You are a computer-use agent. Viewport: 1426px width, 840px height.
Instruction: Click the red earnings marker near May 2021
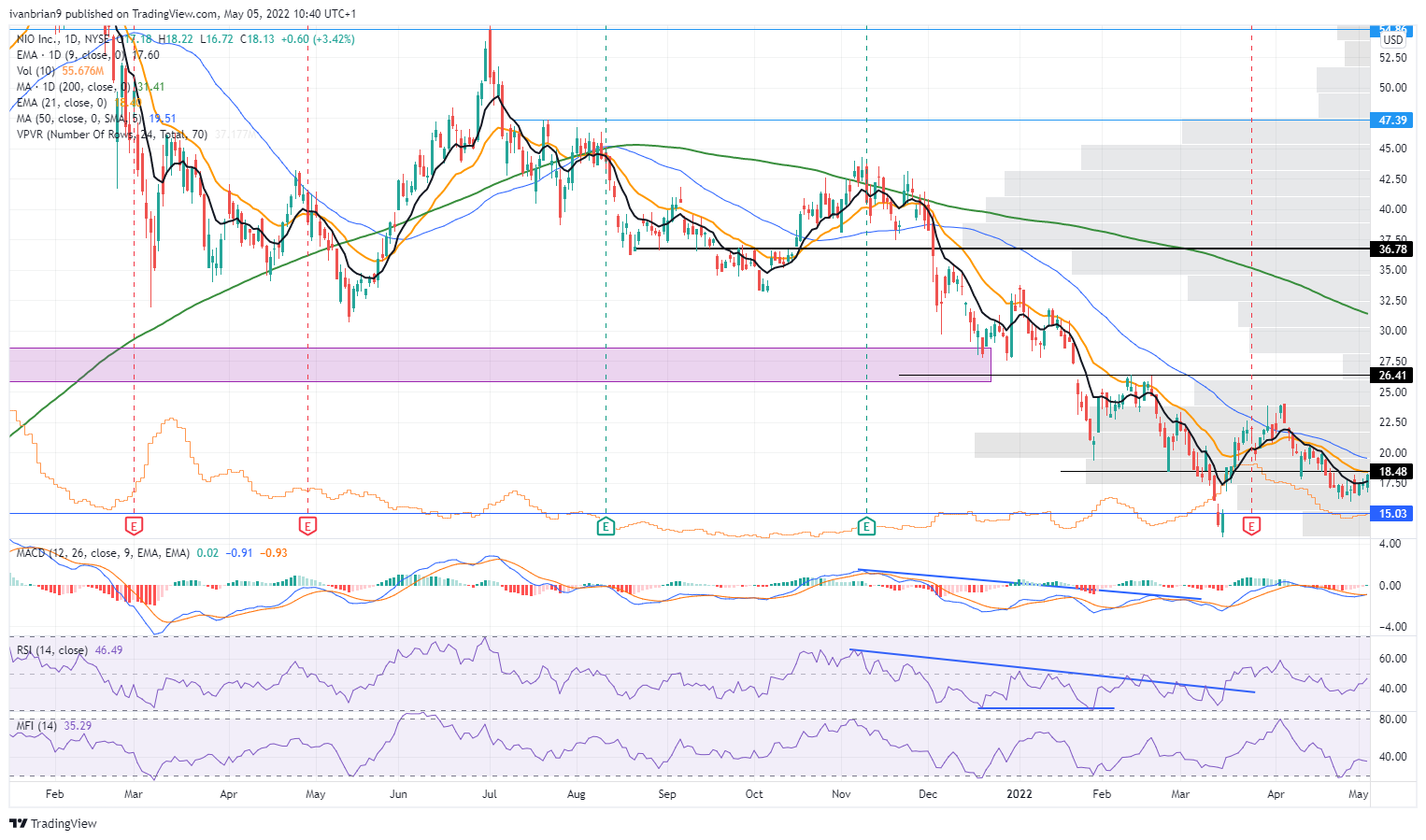[307, 526]
